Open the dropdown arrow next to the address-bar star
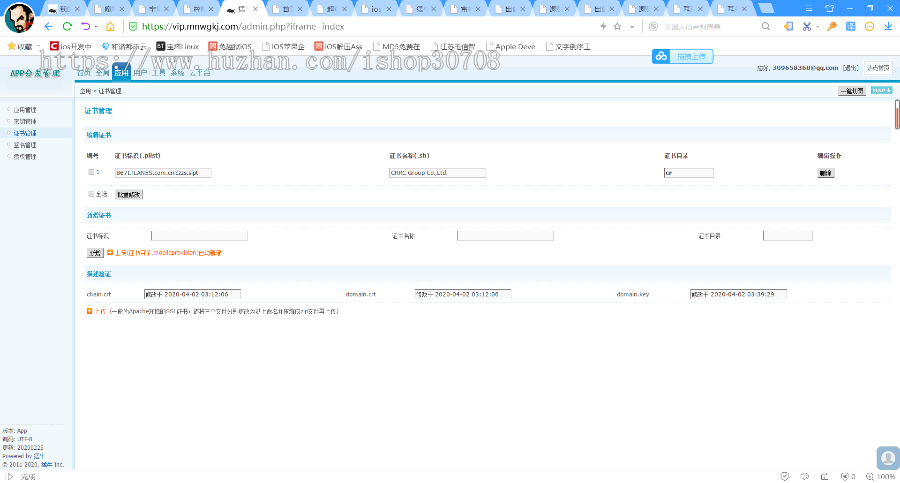This screenshot has width=900, height=483. point(632,26)
